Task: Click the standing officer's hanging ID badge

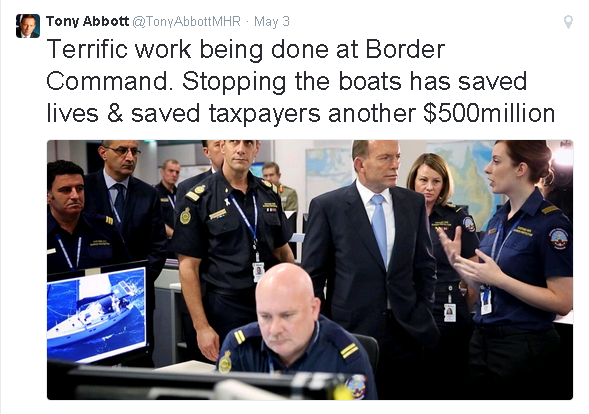Action: (x=258, y=272)
